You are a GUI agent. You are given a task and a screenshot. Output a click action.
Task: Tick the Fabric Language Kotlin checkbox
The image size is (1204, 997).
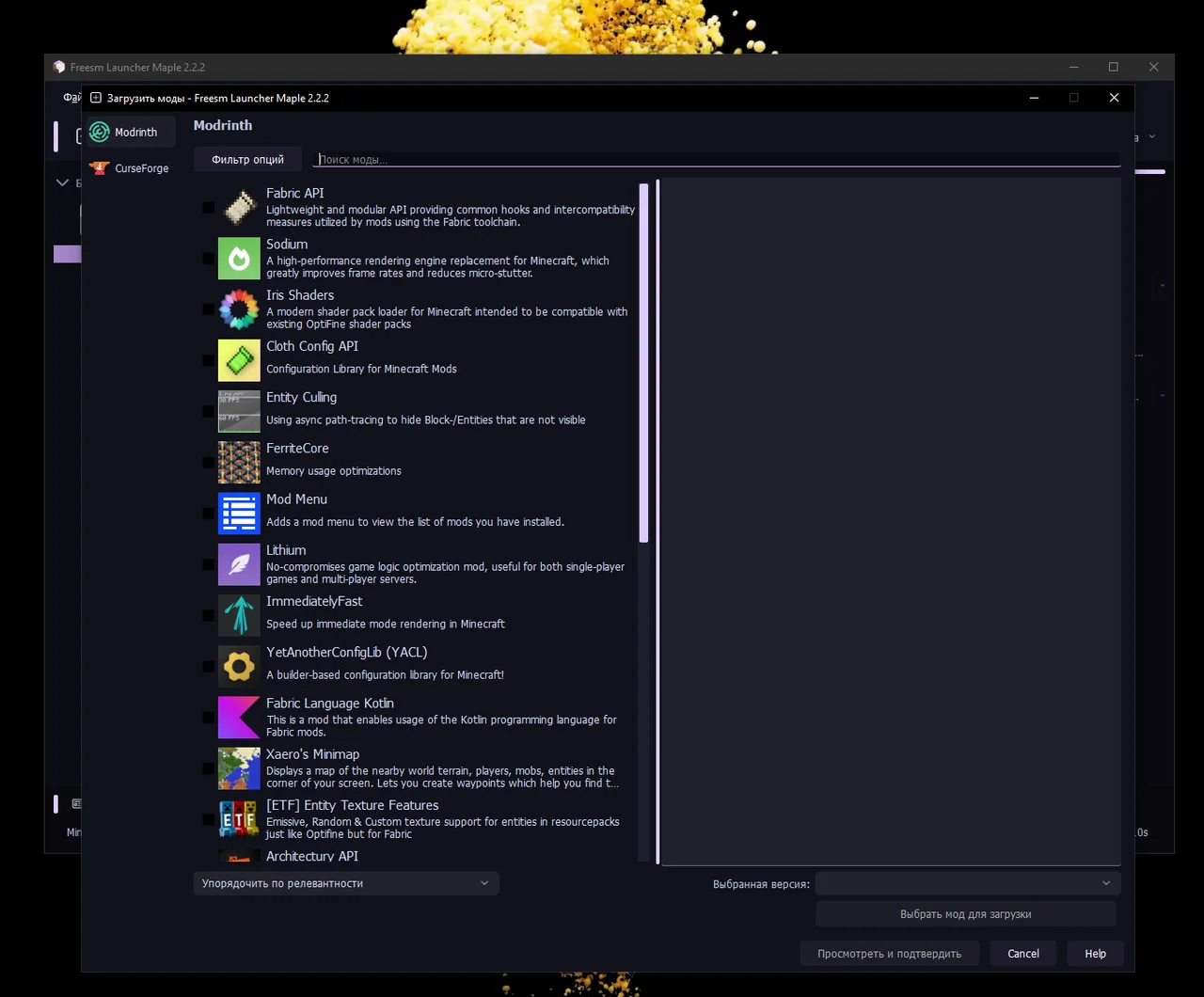point(208,717)
